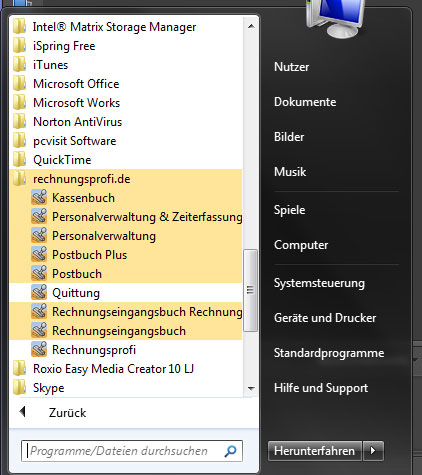
Task: Click the programs list scrollbar thumb
Action: 250,290
